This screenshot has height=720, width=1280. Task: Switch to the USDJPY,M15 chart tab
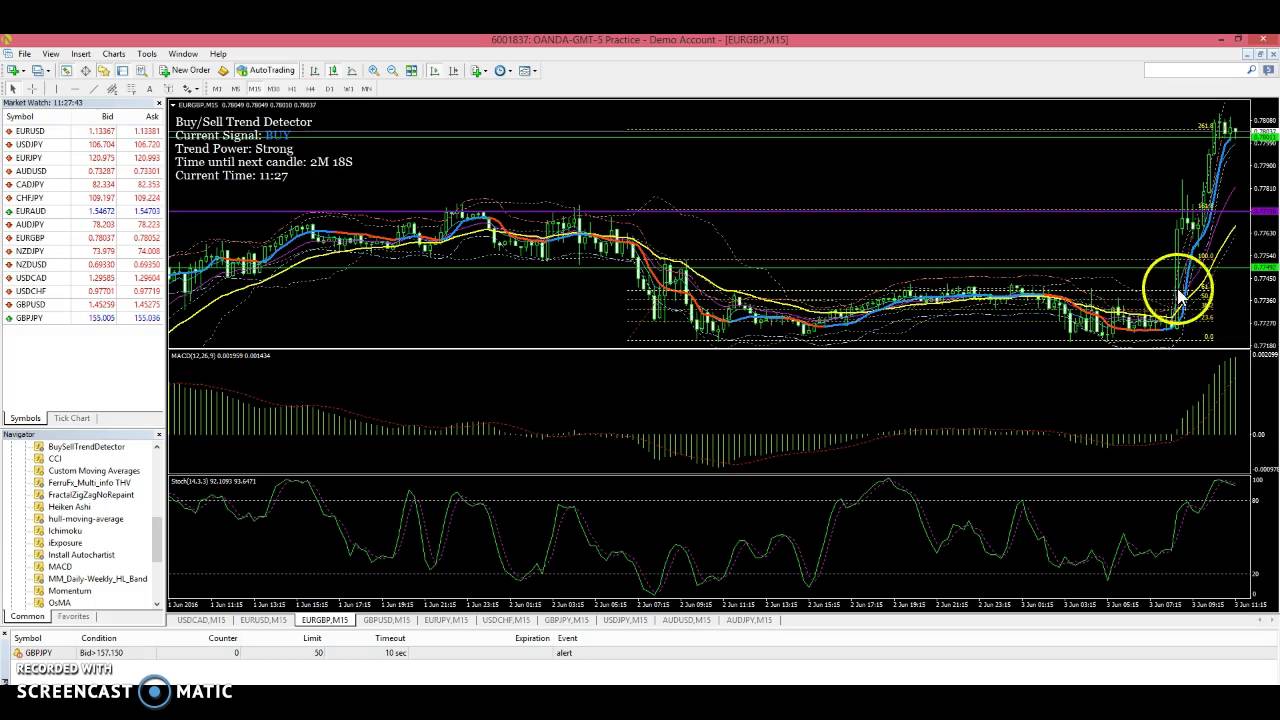[625, 620]
